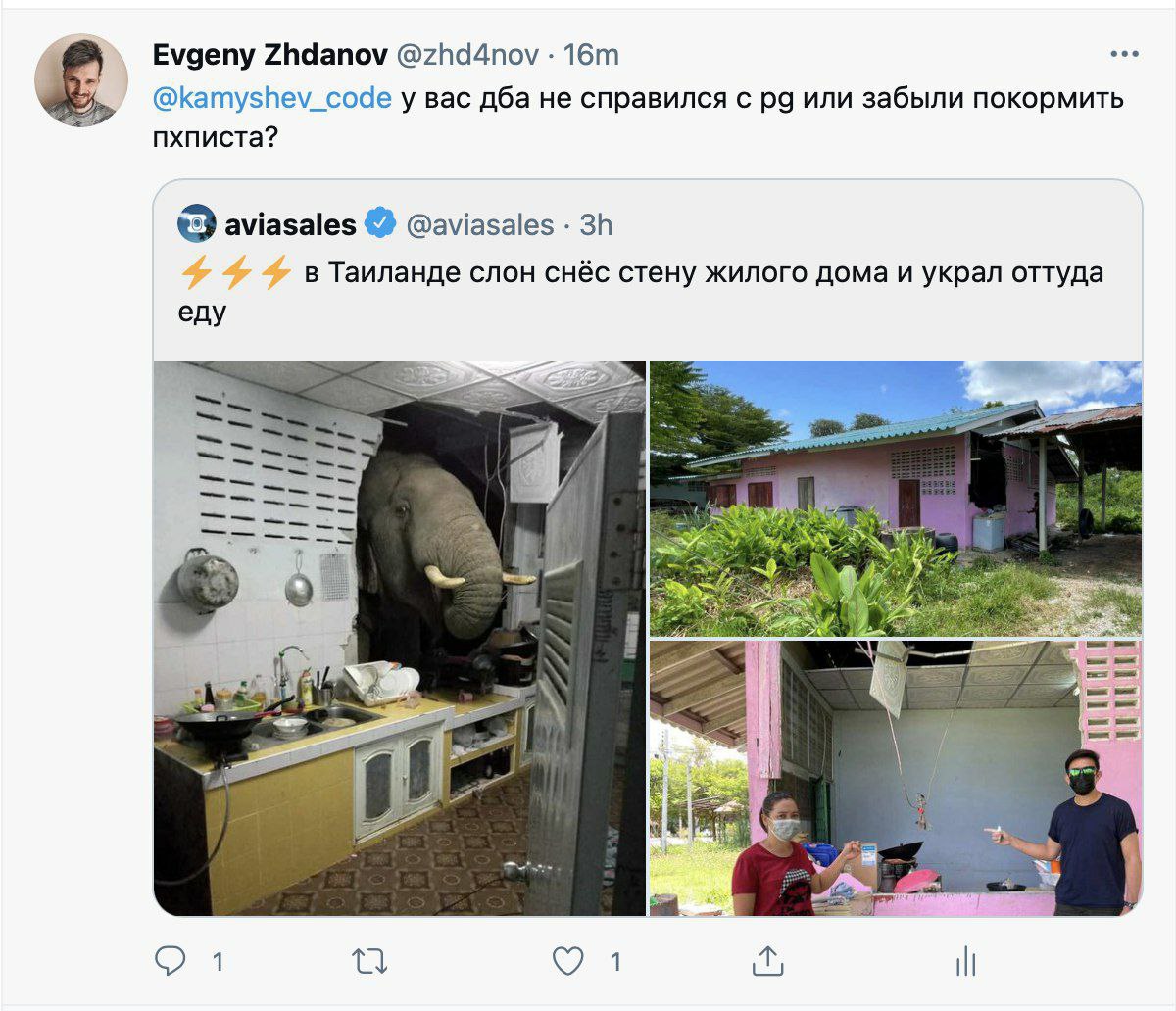This screenshot has height=1011, width=1176.
Task: Open photo of two masked people
Action: 896,779
